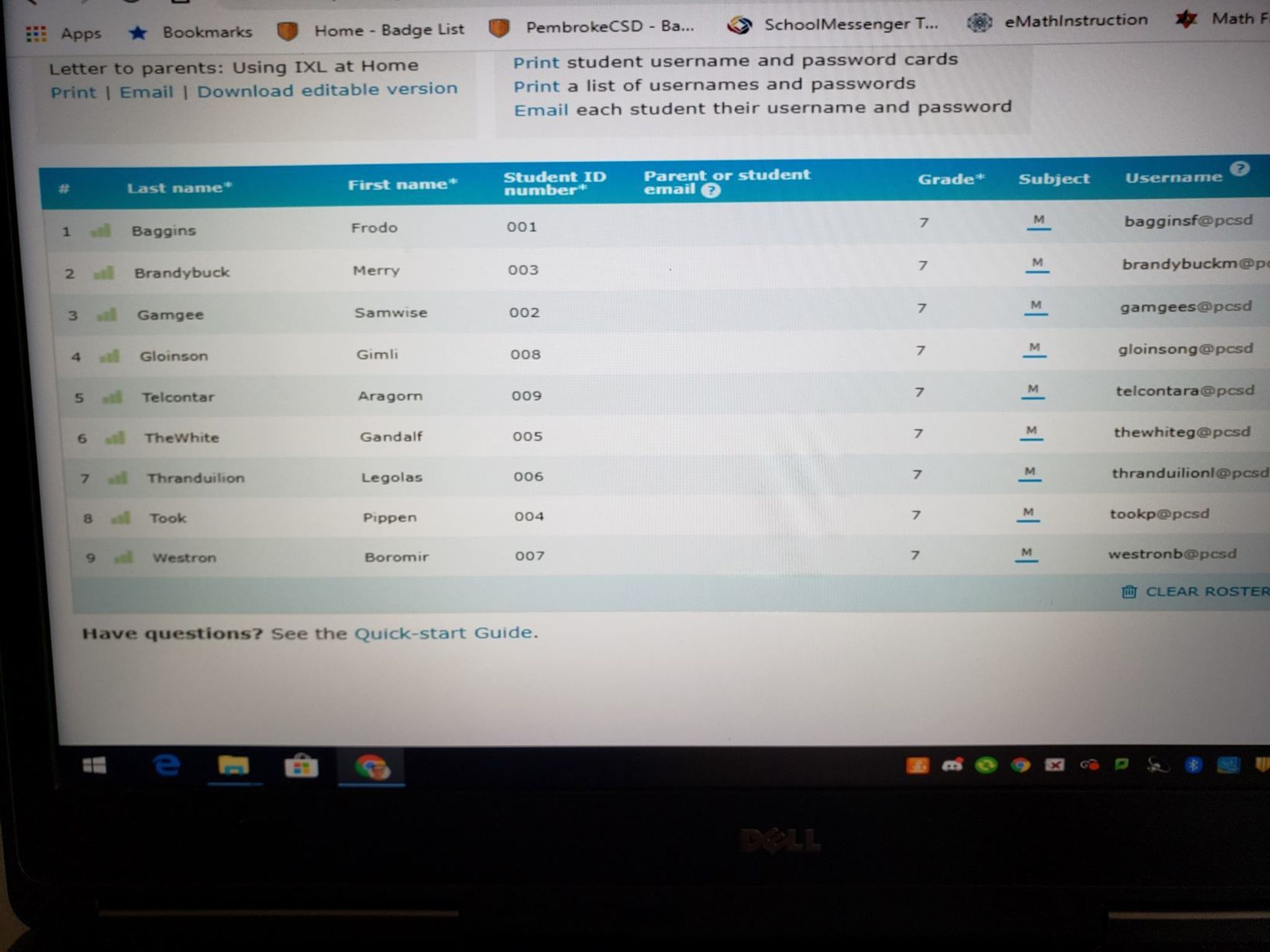The height and width of the screenshot is (952, 1270).
Task: Click the bar chart icon beside Baggins
Action: (x=100, y=231)
